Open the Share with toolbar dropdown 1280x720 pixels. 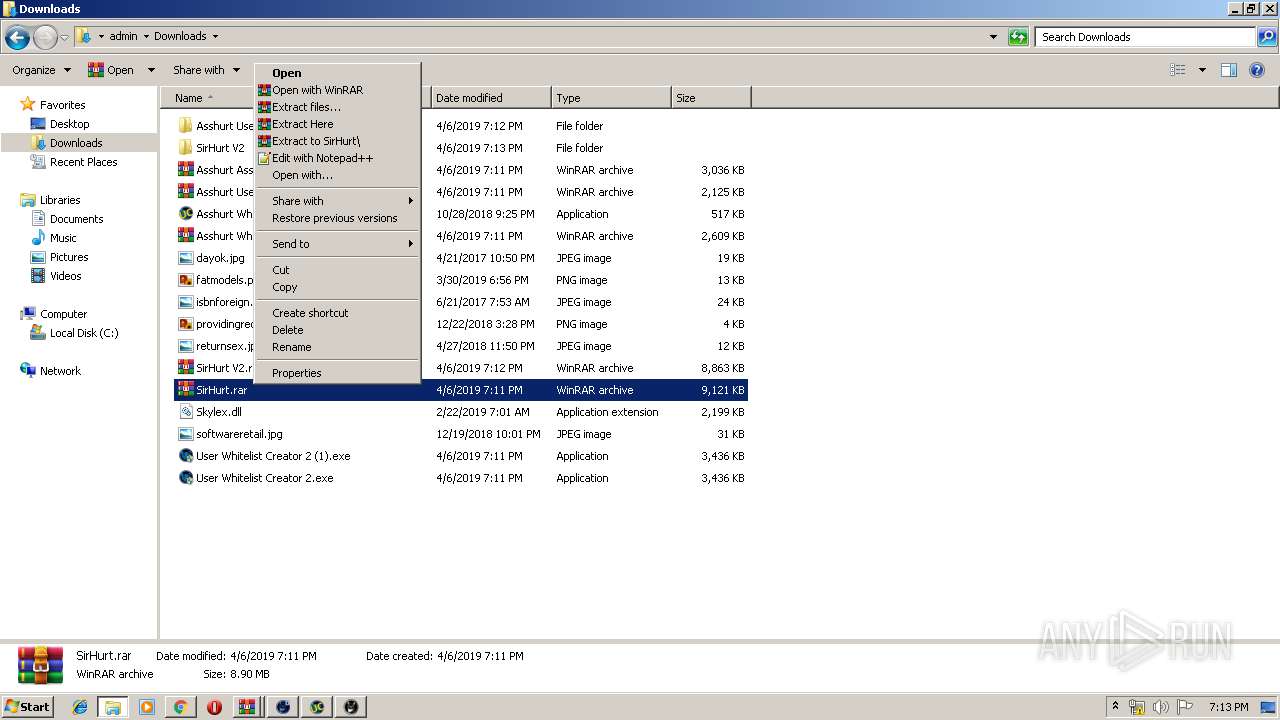tap(207, 70)
